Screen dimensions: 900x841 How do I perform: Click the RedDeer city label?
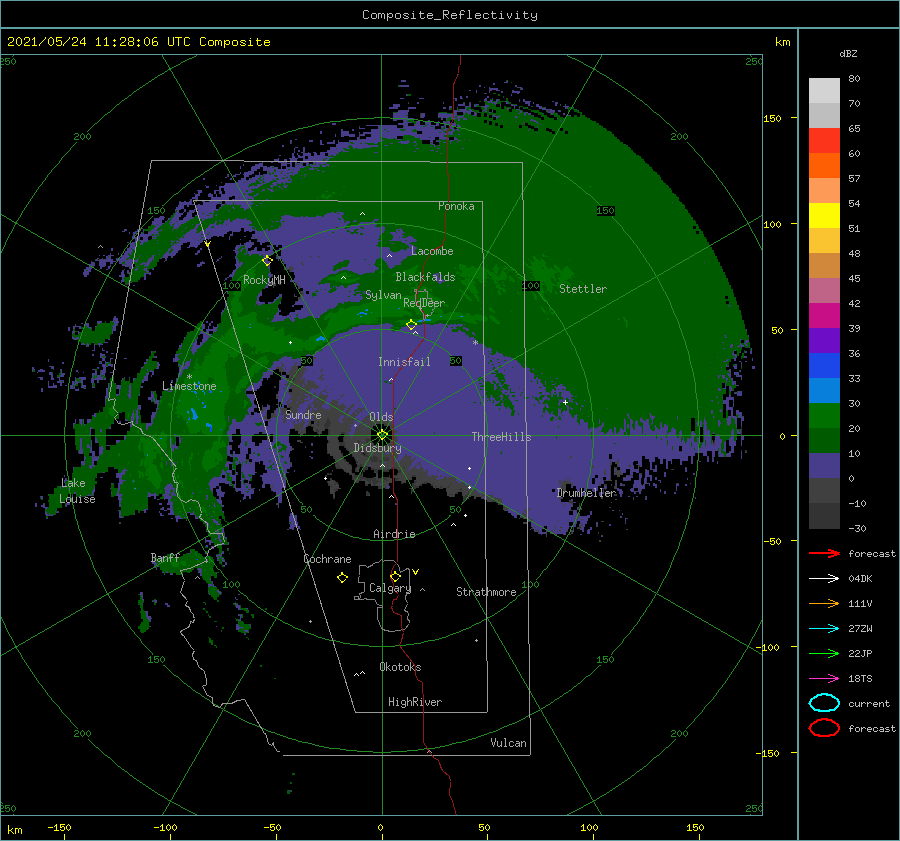[424, 303]
